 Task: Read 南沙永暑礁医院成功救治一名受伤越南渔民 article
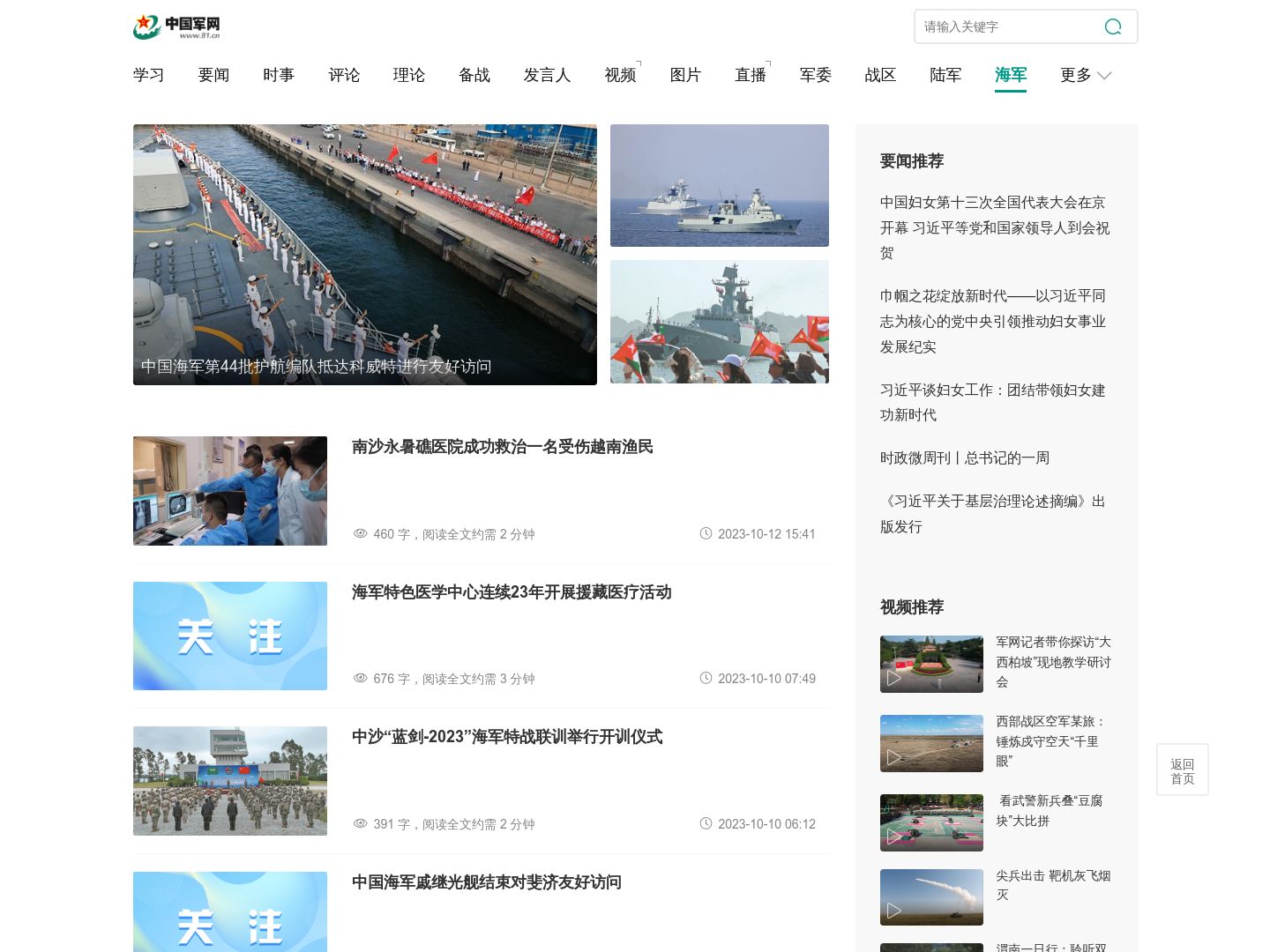(502, 447)
